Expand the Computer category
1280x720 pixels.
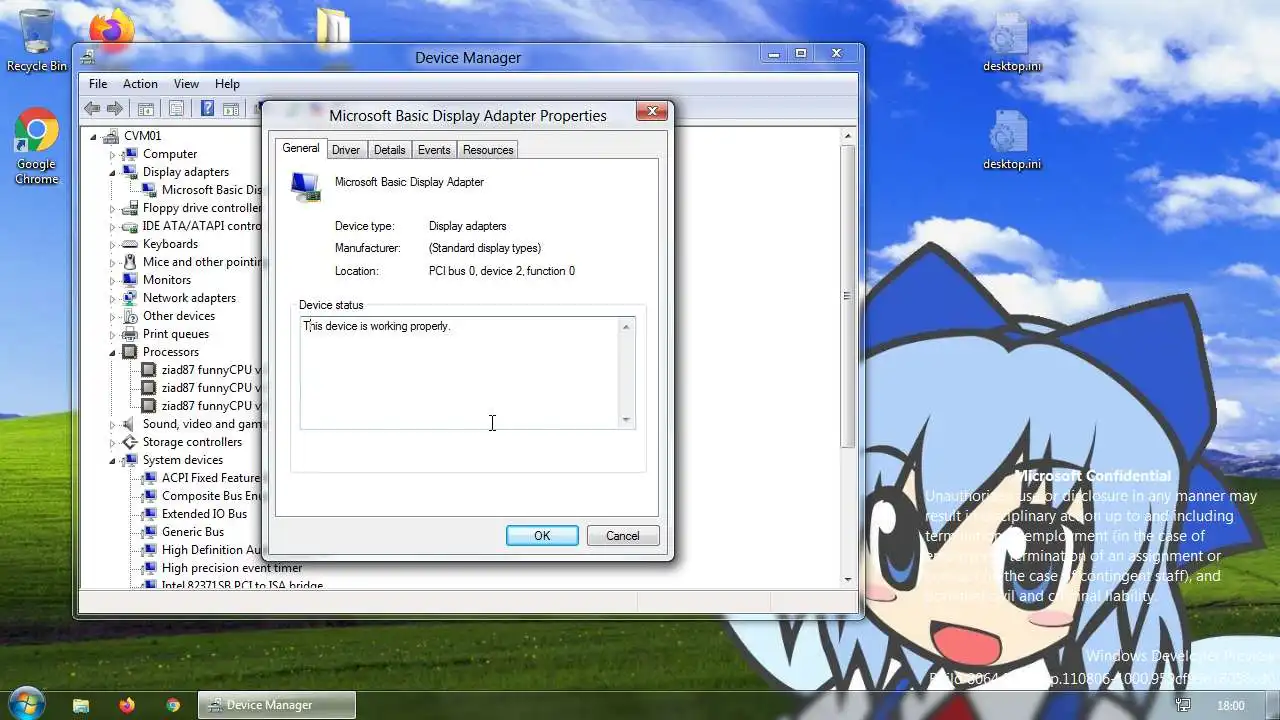113,154
